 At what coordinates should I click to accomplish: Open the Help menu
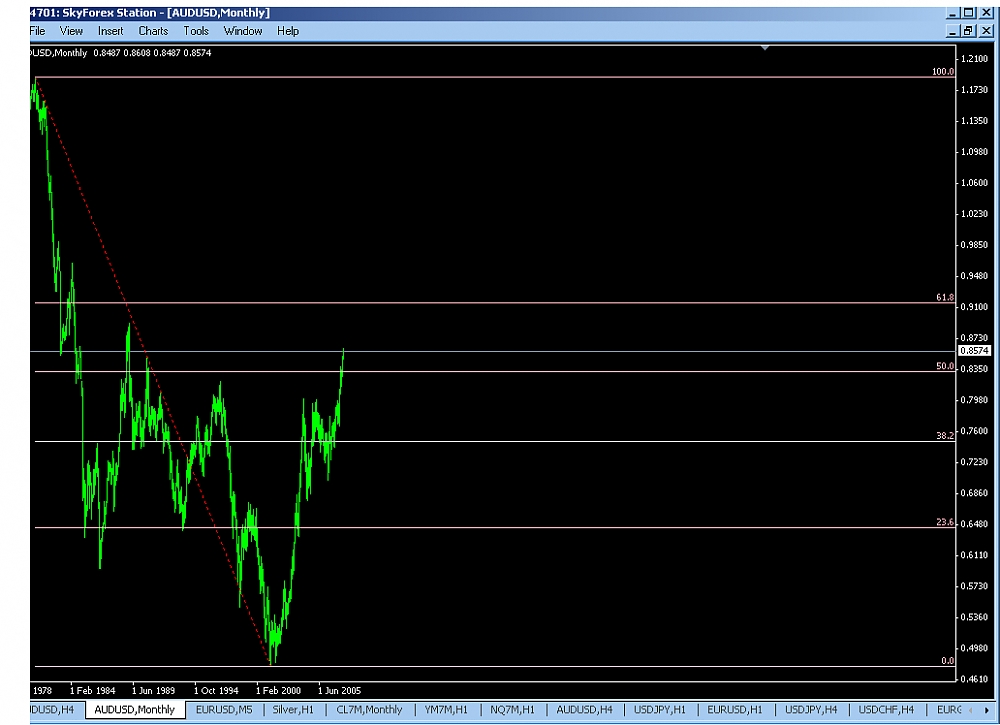click(288, 31)
